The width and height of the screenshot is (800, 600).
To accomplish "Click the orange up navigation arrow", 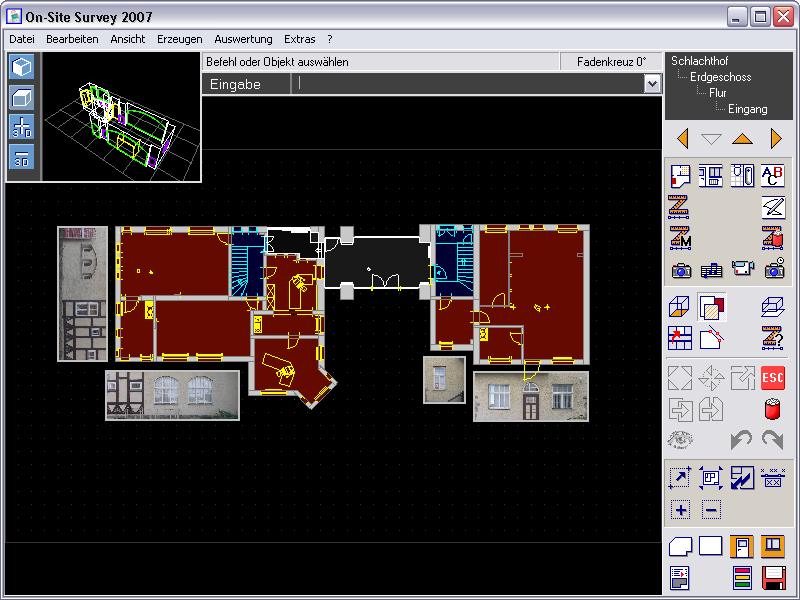I will click(742, 139).
